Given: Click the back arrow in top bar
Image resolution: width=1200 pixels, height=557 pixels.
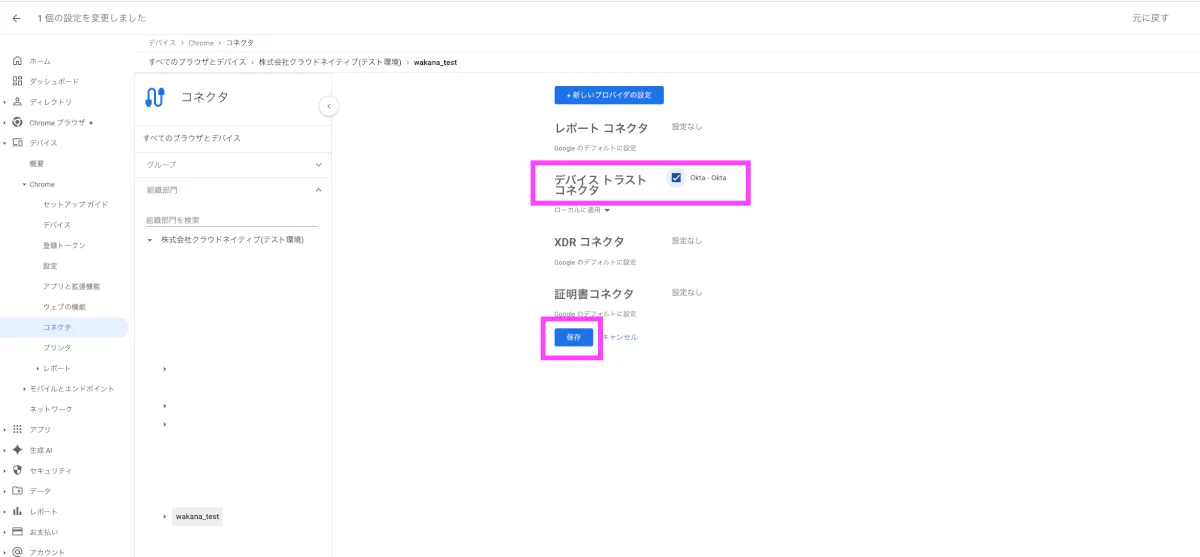Looking at the screenshot, I should click(x=16, y=18).
